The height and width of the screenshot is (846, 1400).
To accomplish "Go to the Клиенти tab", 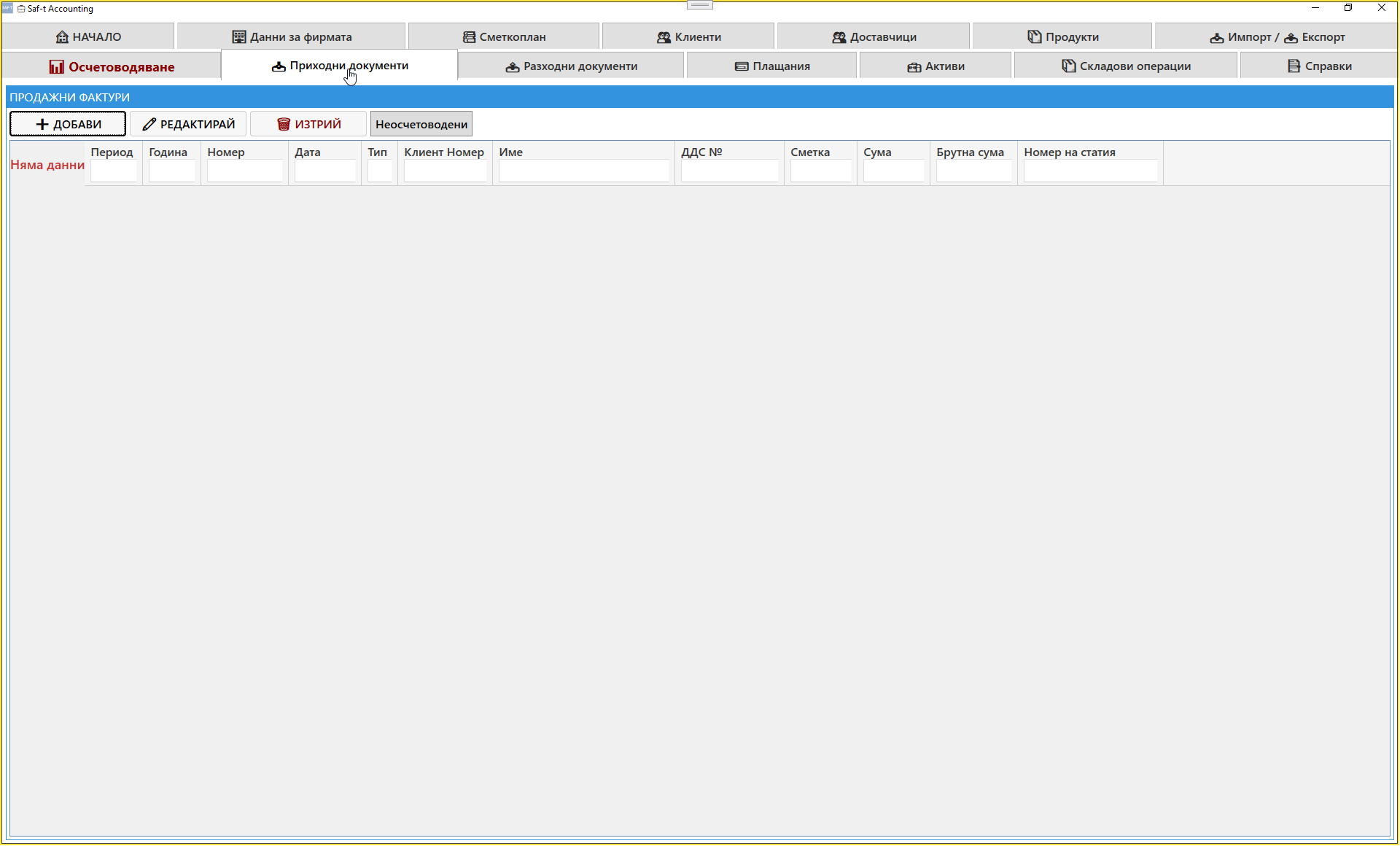I will coord(688,36).
